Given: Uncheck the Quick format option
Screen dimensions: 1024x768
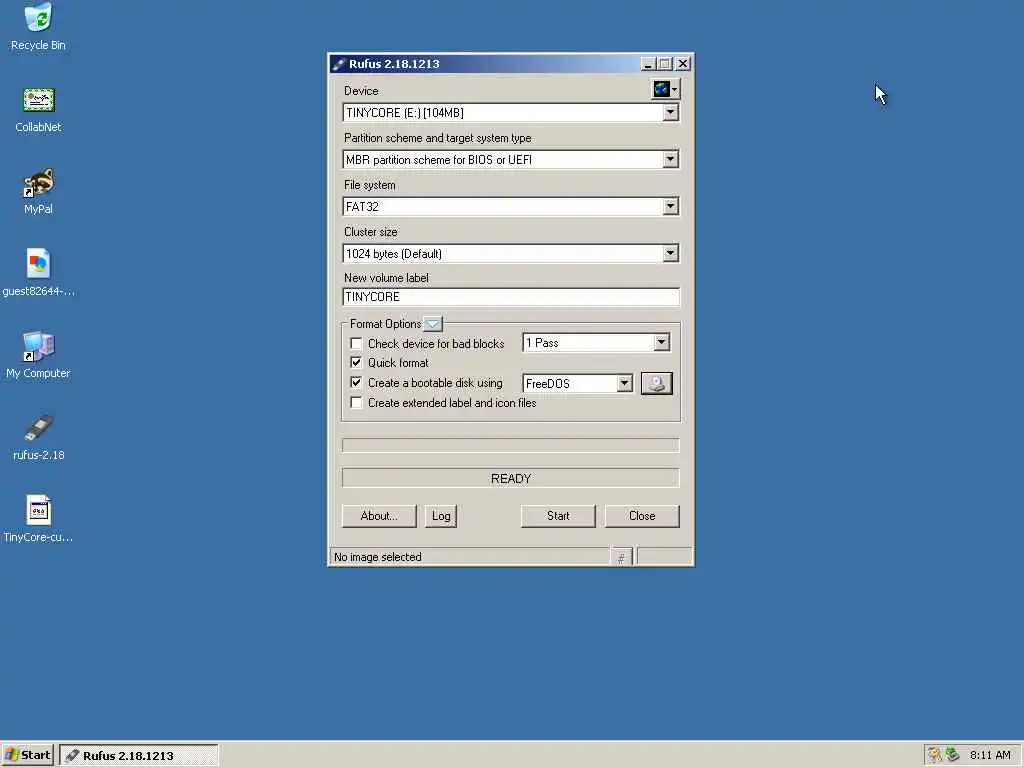Looking at the screenshot, I should click(356, 362).
